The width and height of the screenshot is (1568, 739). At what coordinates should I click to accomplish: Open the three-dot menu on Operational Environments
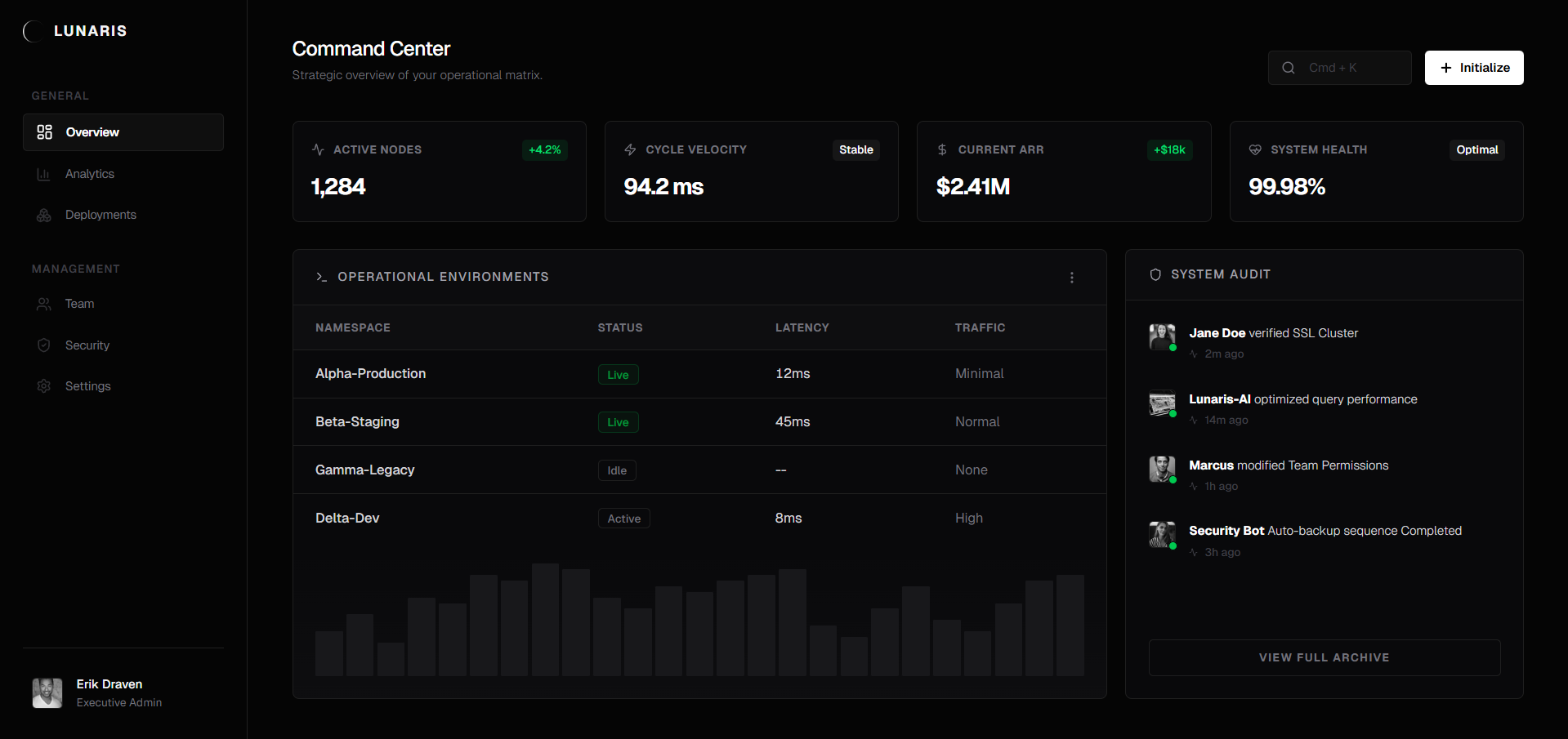pos(1071,277)
